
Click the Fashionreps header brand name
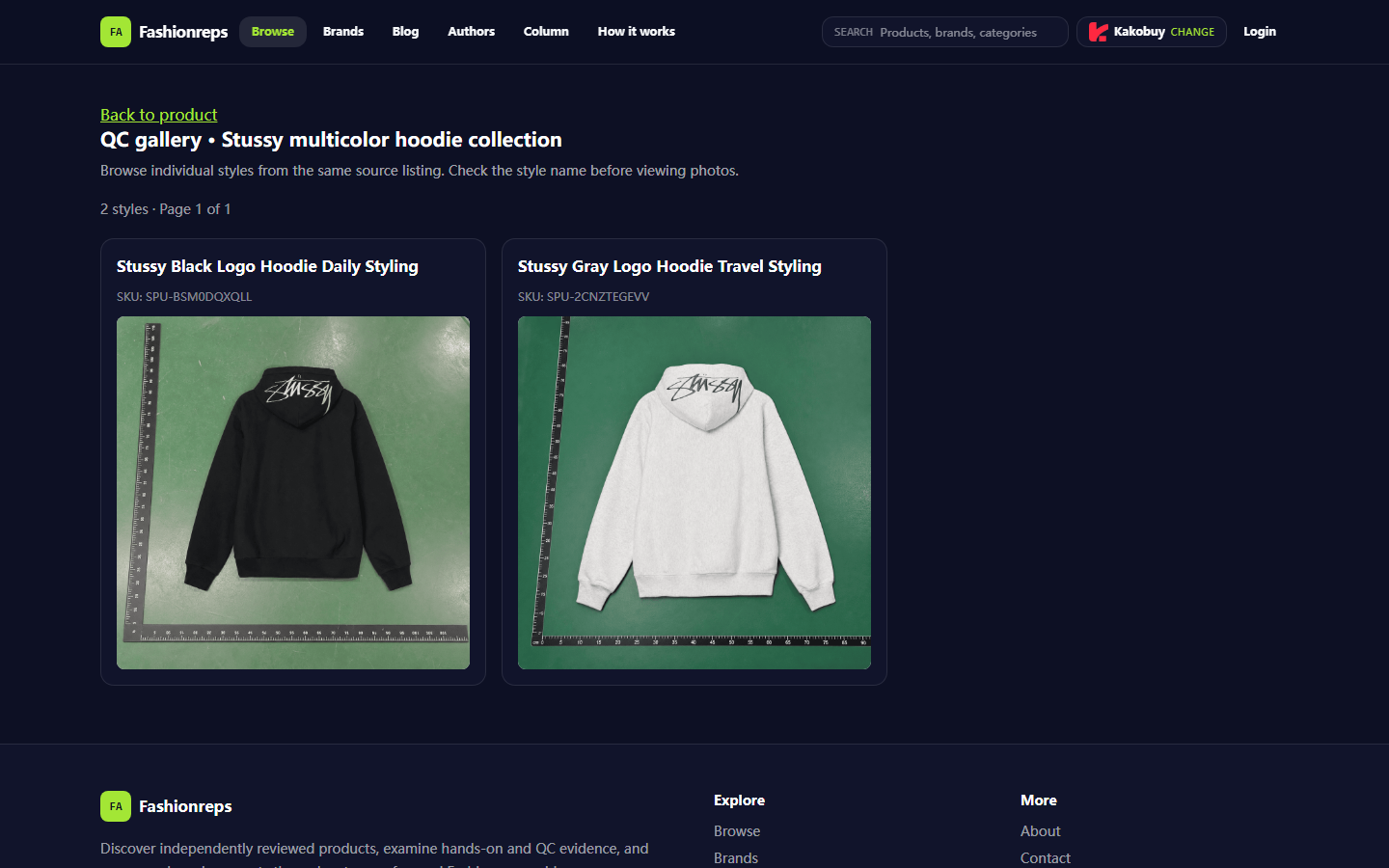pos(183,32)
